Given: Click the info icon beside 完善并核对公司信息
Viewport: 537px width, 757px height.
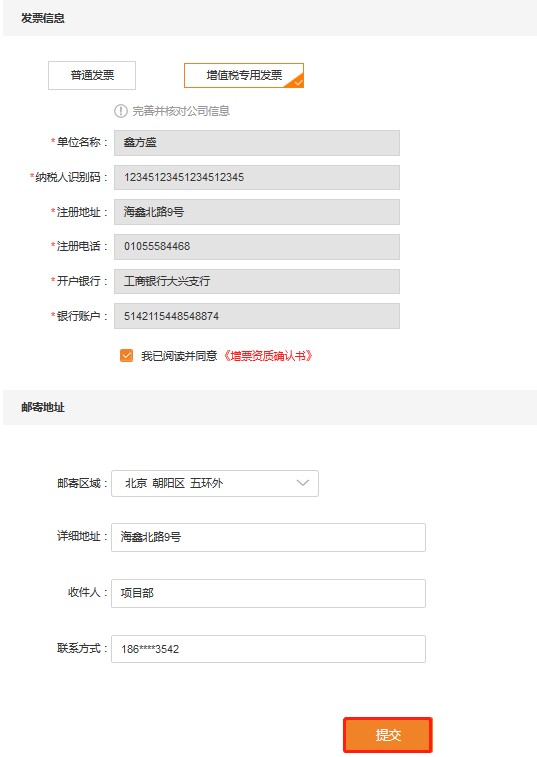Looking at the screenshot, I should point(120,111).
